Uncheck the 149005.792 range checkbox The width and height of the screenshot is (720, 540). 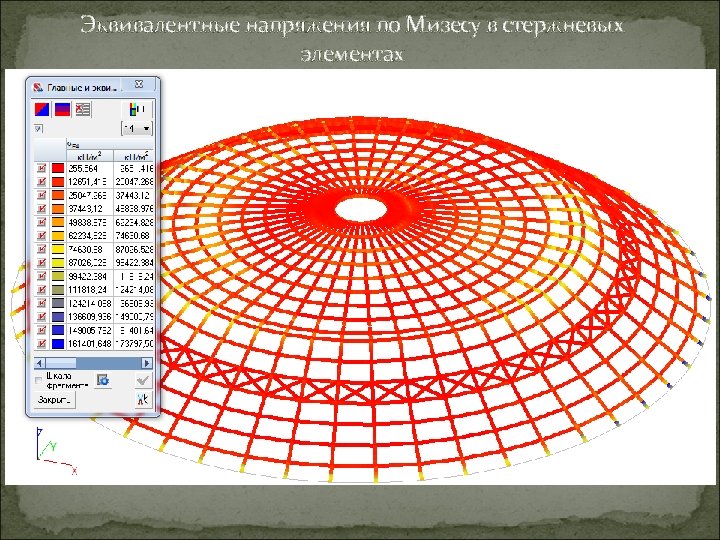(41, 330)
